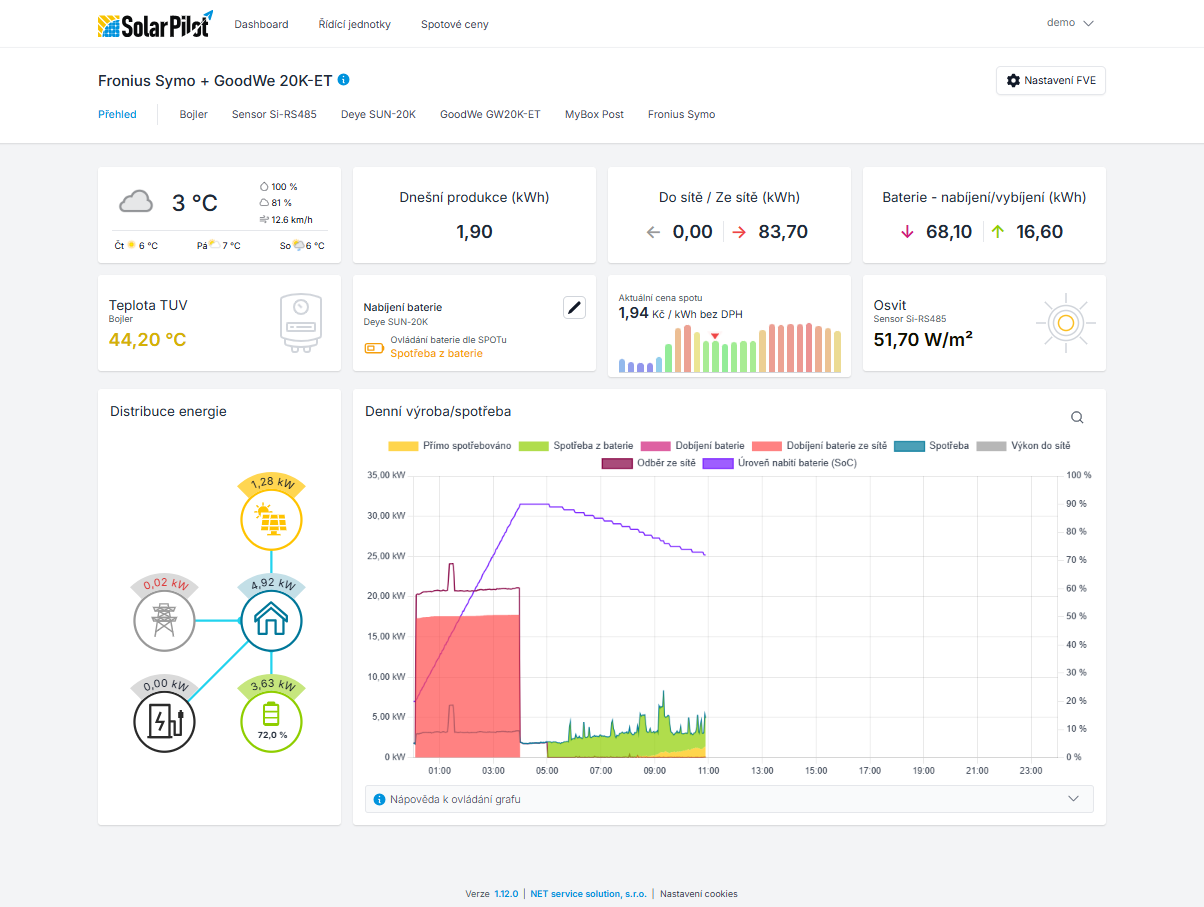Open the 'Nastavení cookies' link
The image size is (1204, 907).
coord(698,894)
